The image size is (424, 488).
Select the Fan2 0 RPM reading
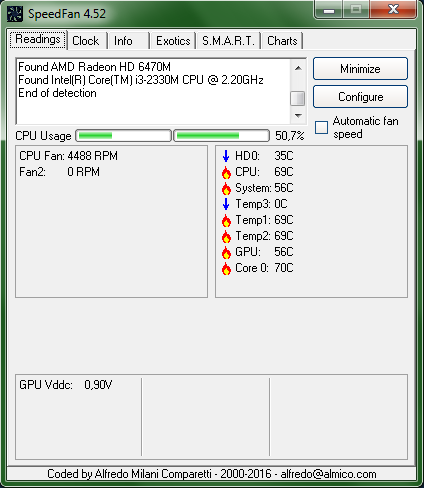[x=59, y=172]
